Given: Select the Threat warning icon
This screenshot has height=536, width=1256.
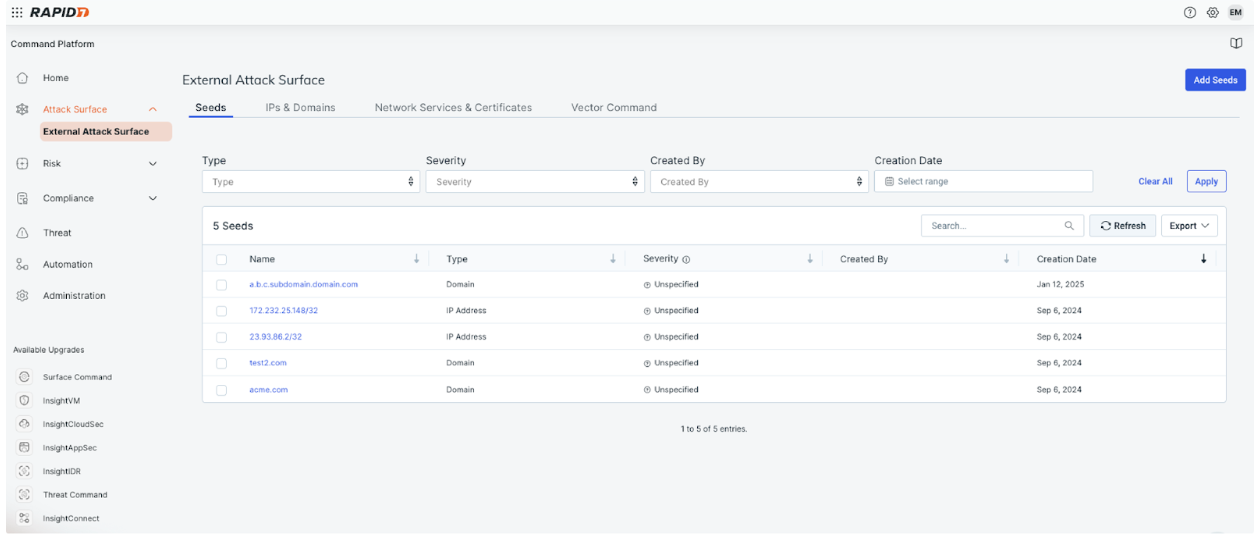Looking at the screenshot, I should pos(22,233).
